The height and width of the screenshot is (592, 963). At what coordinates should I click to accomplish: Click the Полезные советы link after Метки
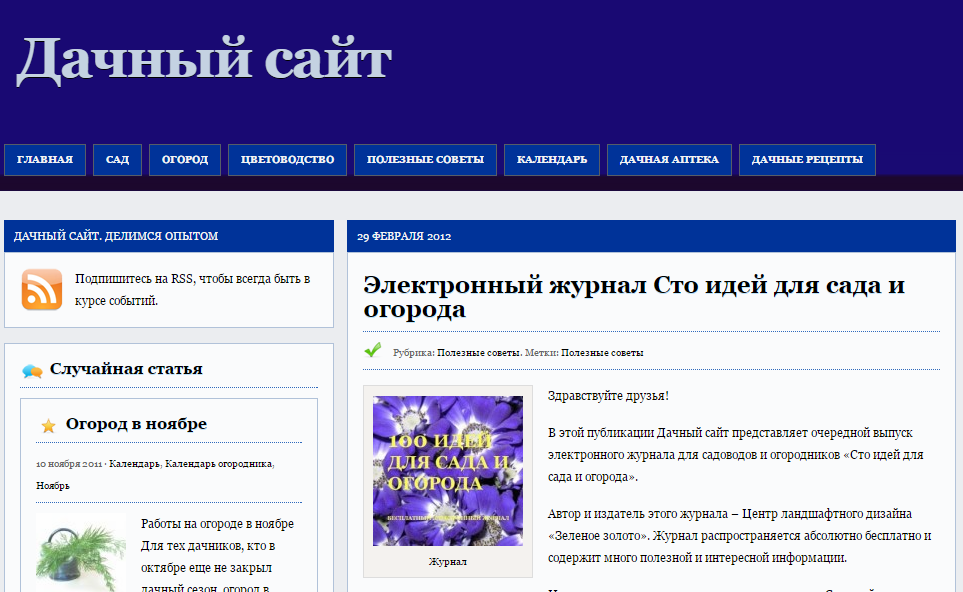[x=602, y=353]
